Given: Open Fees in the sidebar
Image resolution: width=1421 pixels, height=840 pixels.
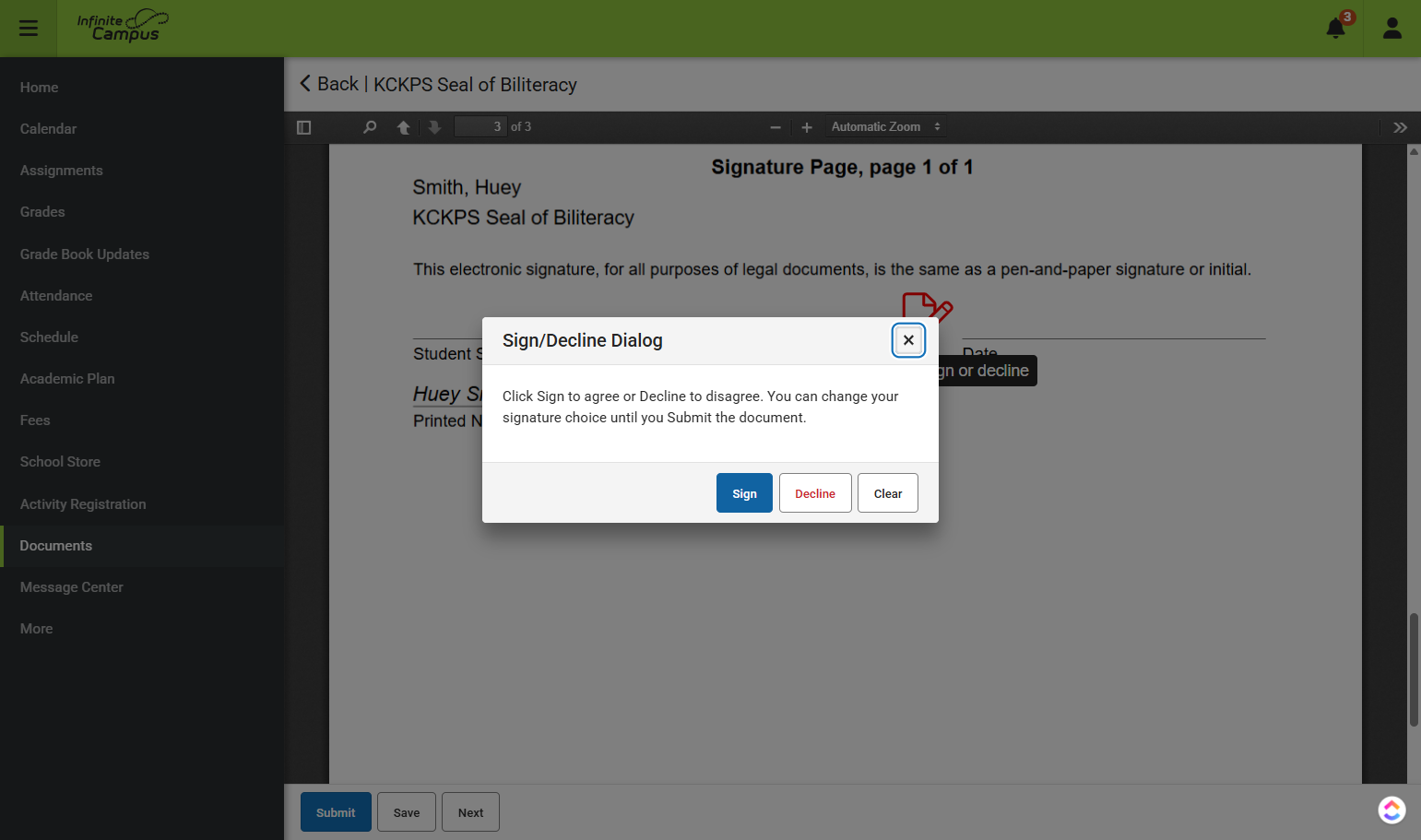Looking at the screenshot, I should (142, 420).
